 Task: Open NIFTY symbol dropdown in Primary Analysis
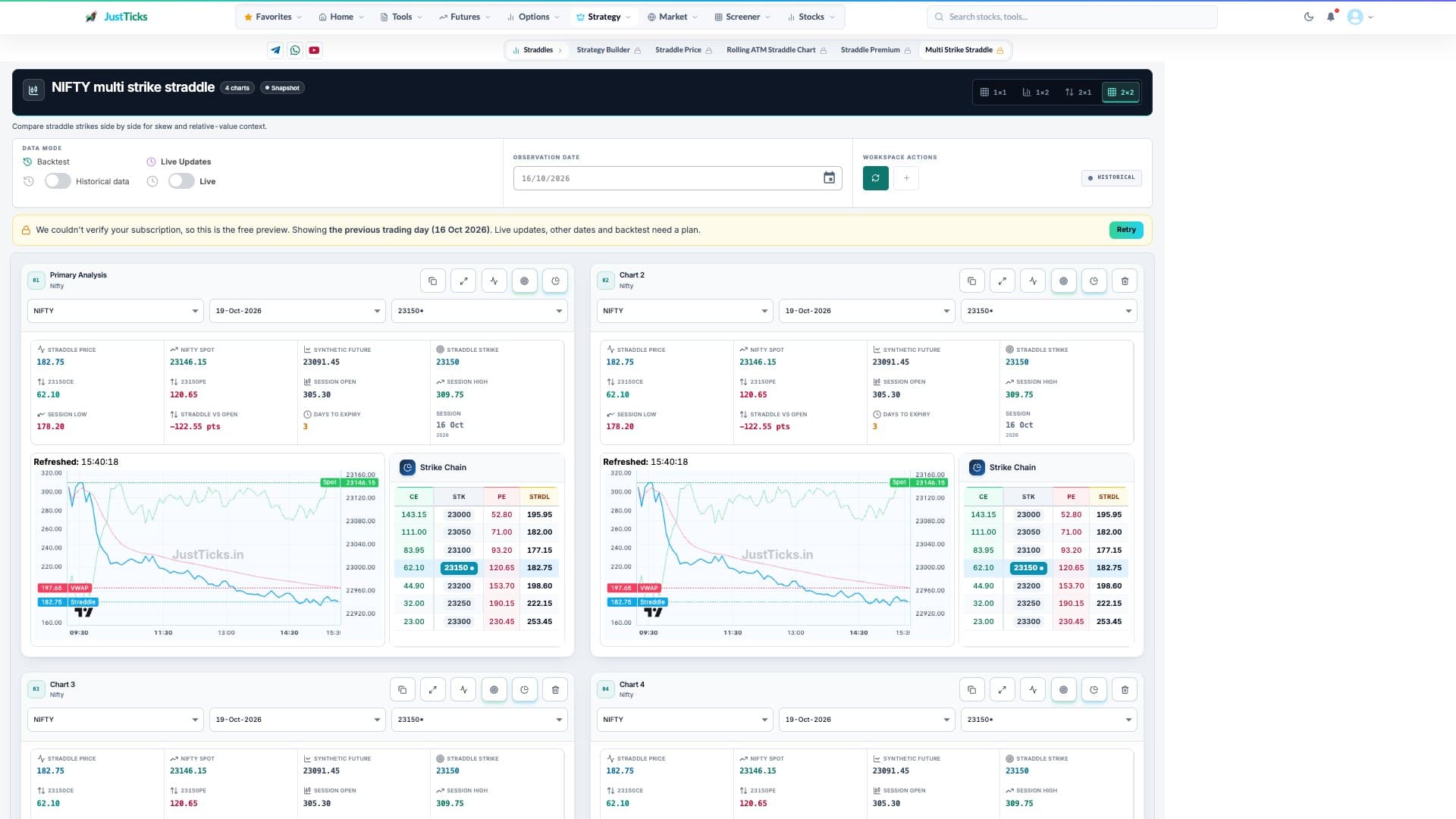[x=115, y=311]
